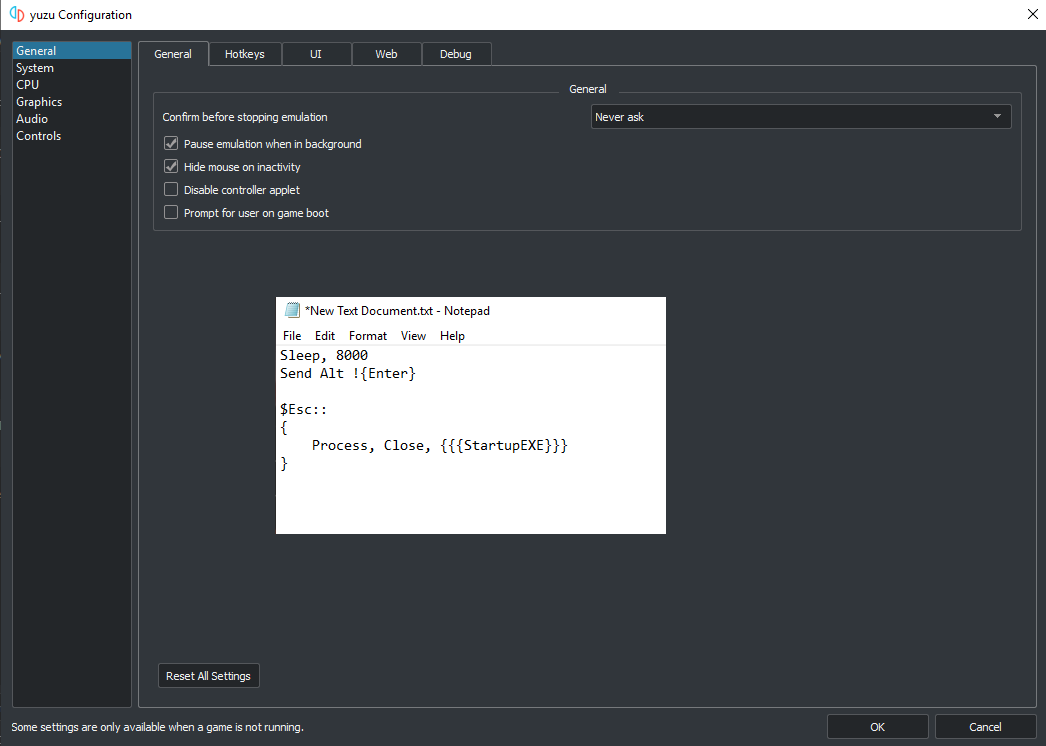Go to the Debug tab

point(456,54)
